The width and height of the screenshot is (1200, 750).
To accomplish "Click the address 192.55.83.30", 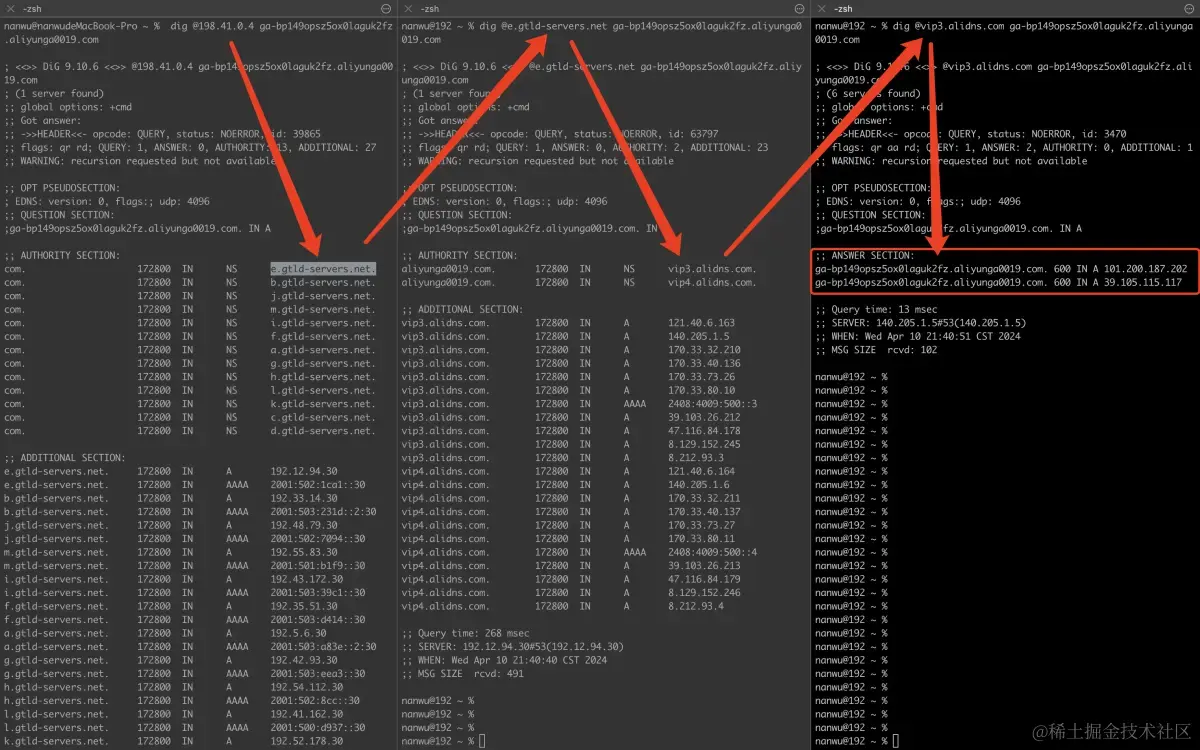I will pos(304,552).
